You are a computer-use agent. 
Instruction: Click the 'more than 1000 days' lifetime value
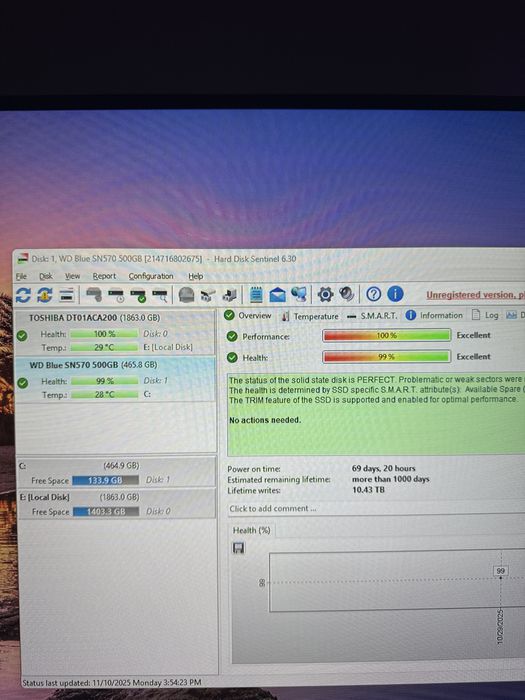391,479
